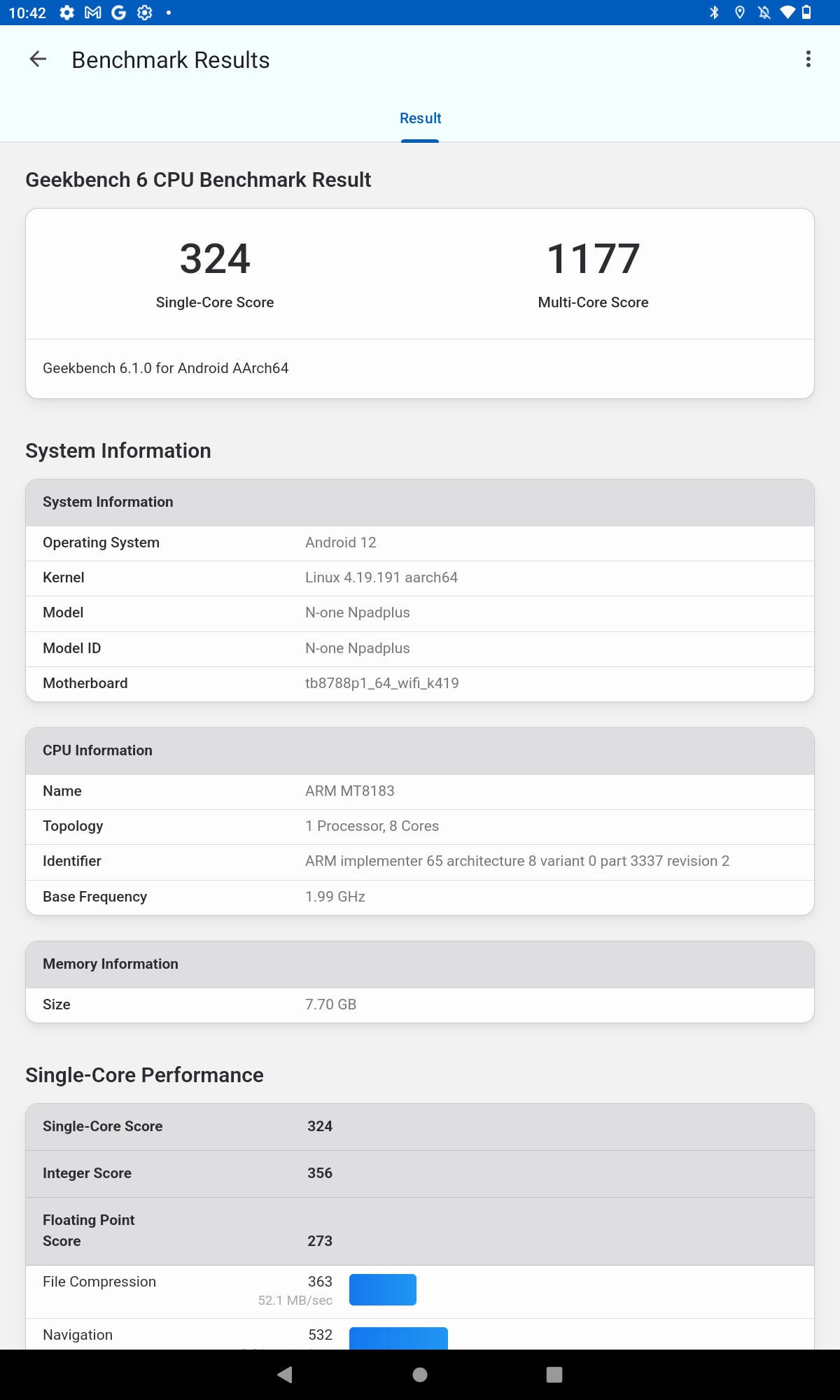
Task: Tap the Google notification icon
Action: (x=119, y=13)
